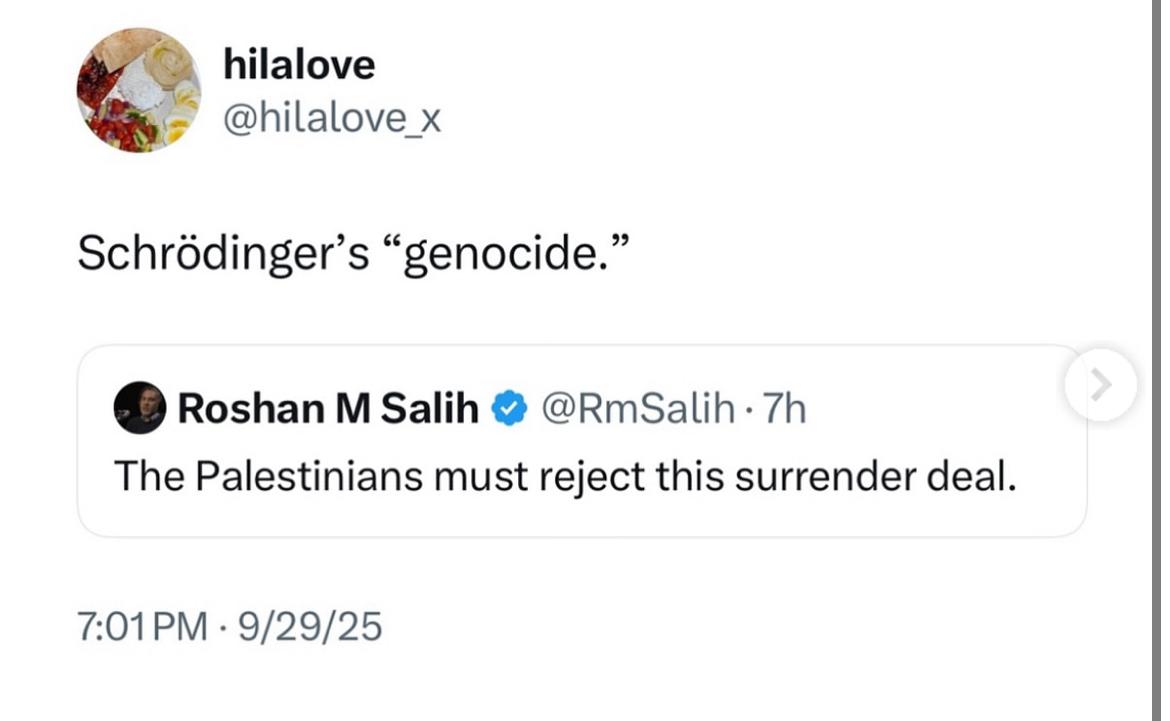Open hilalove's food-plate profile picture
The width and height of the screenshot is (1170, 721).
(x=139, y=90)
